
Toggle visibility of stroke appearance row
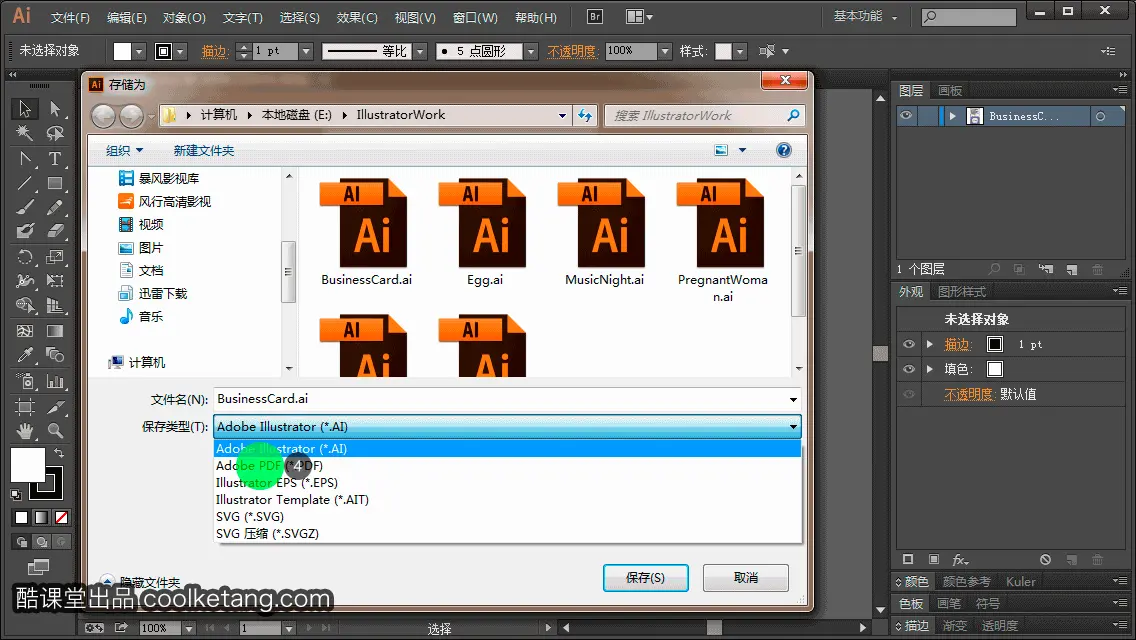(909, 344)
